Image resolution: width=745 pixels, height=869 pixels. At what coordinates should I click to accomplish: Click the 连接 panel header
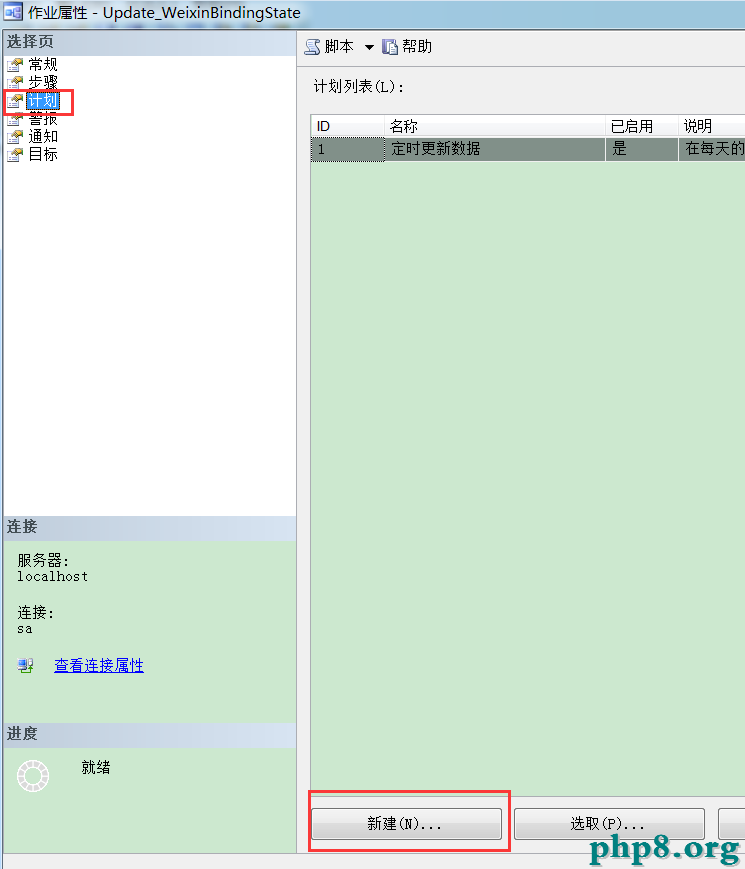click(150, 527)
